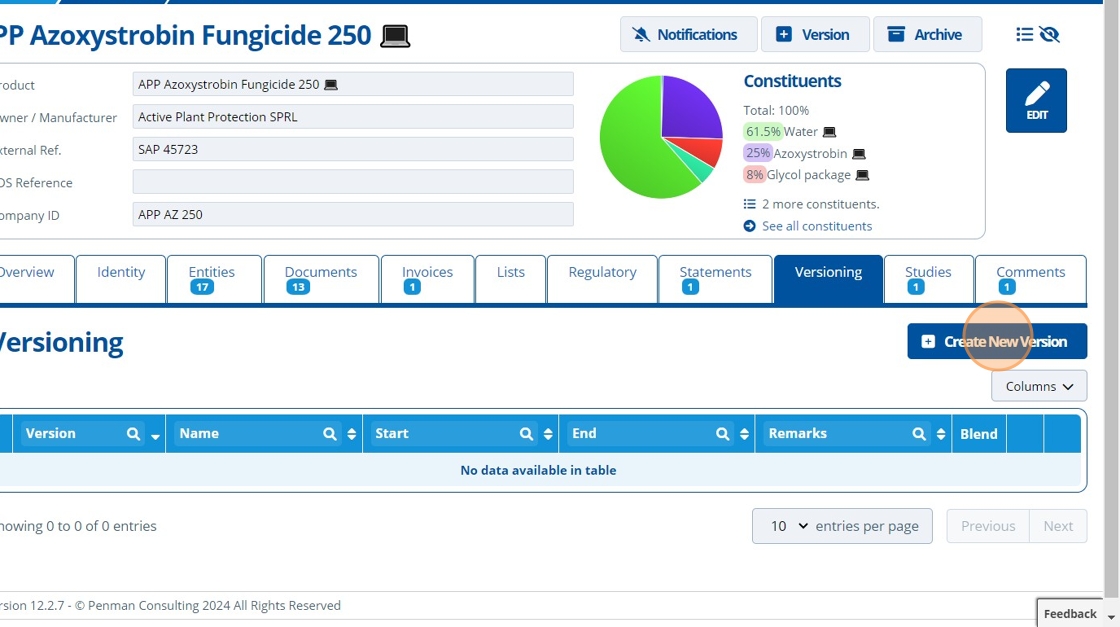Click the Product field input

[x=353, y=84]
